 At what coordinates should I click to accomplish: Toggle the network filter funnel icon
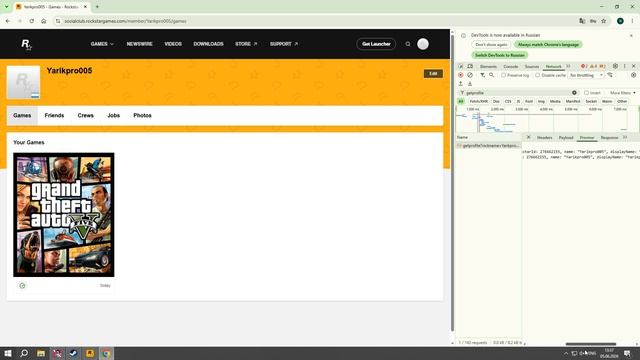(x=482, y=75)
